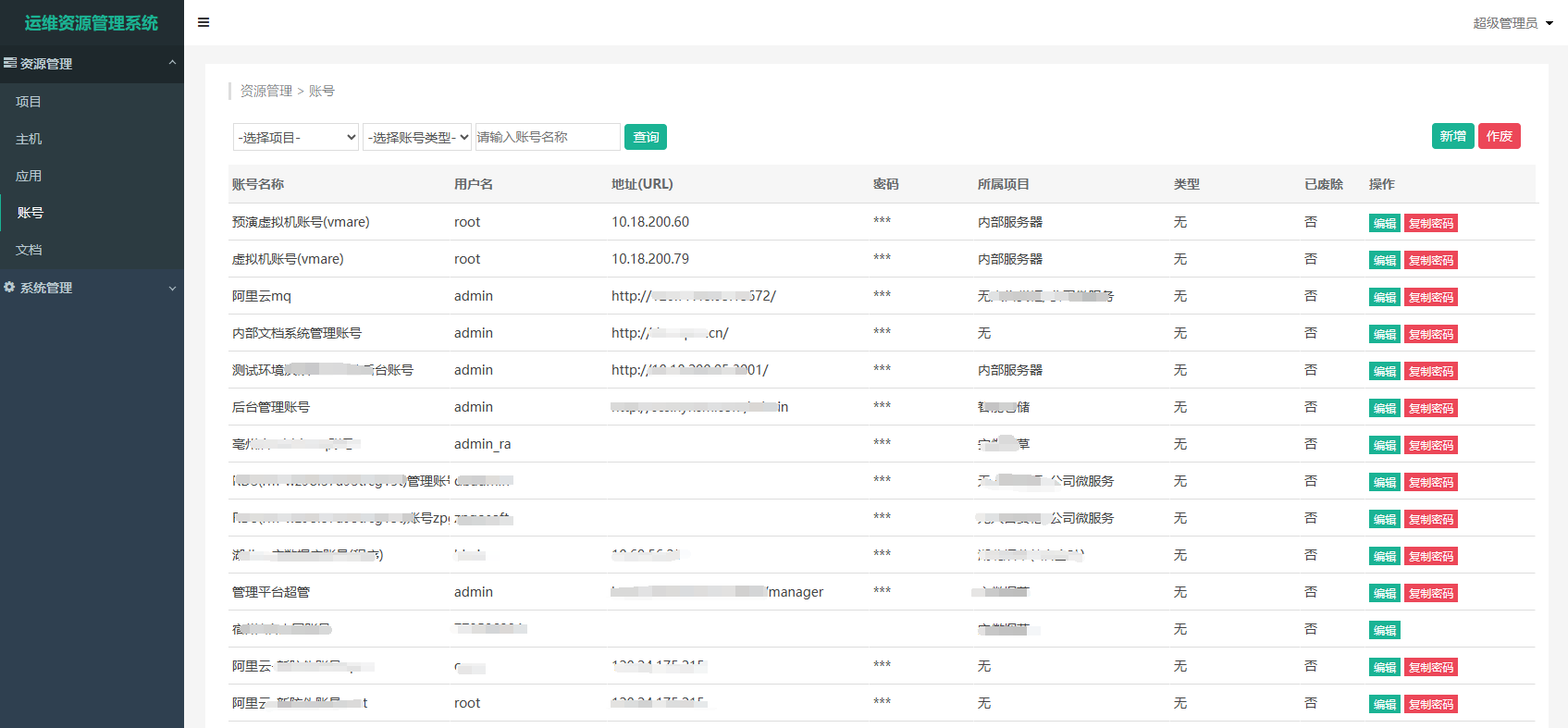Click the admin_ra username cell

point(483,444)
